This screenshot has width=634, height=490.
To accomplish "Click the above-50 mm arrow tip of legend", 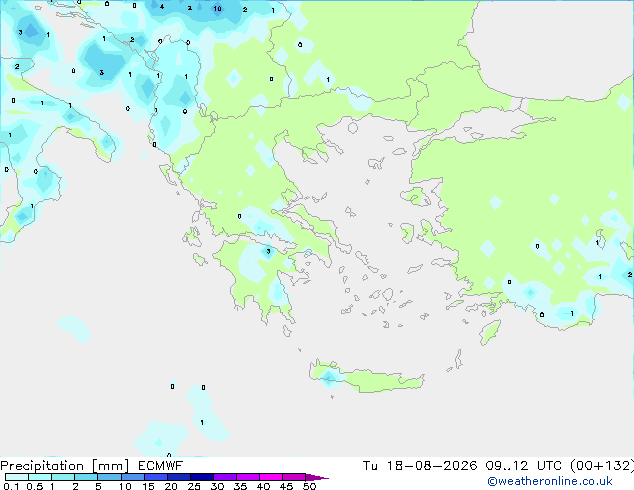I will pyautogui.click(x=317, y=477).
